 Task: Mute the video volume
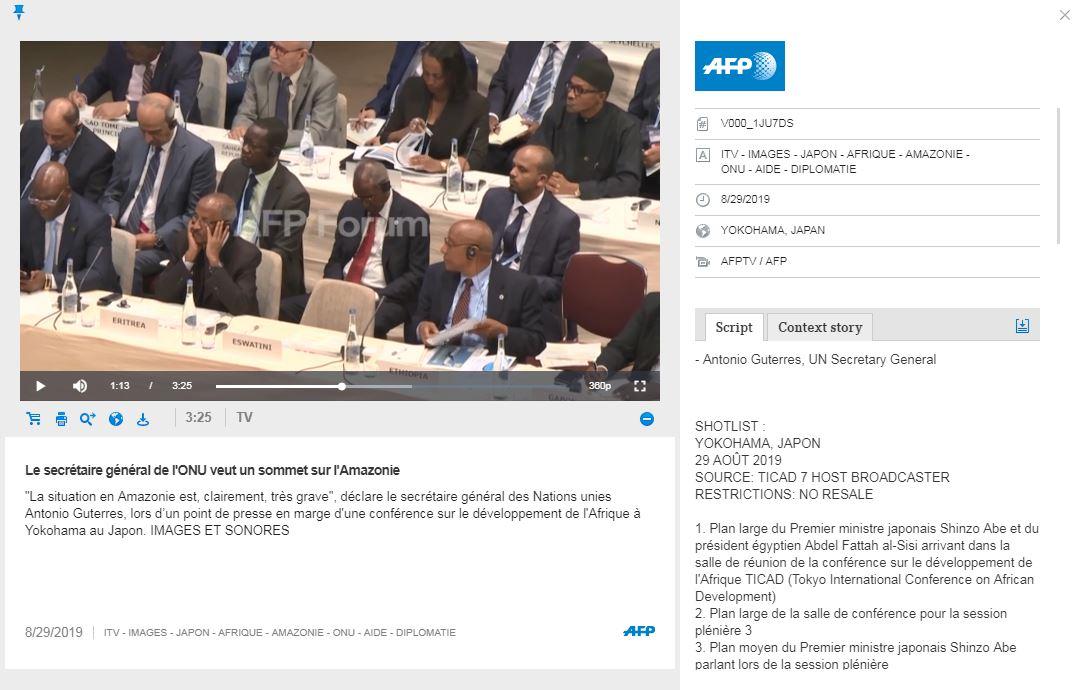point(80,386)
